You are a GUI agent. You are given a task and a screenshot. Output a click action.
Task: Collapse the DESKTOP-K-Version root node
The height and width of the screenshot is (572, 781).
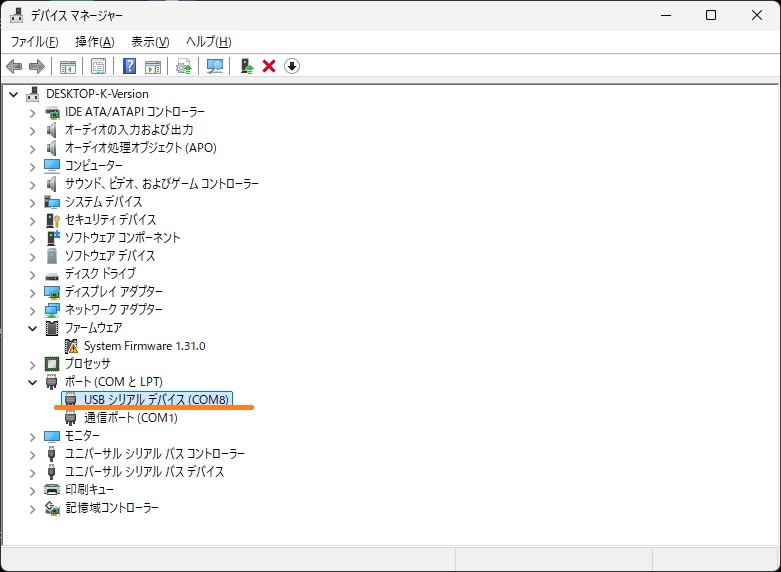pyautogui.click(x=13, y=94)
